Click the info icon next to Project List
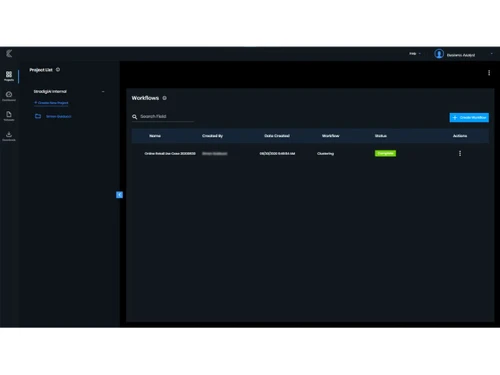Image resolution: width=500 pixels, height=375 pixels. pos(58,70)
